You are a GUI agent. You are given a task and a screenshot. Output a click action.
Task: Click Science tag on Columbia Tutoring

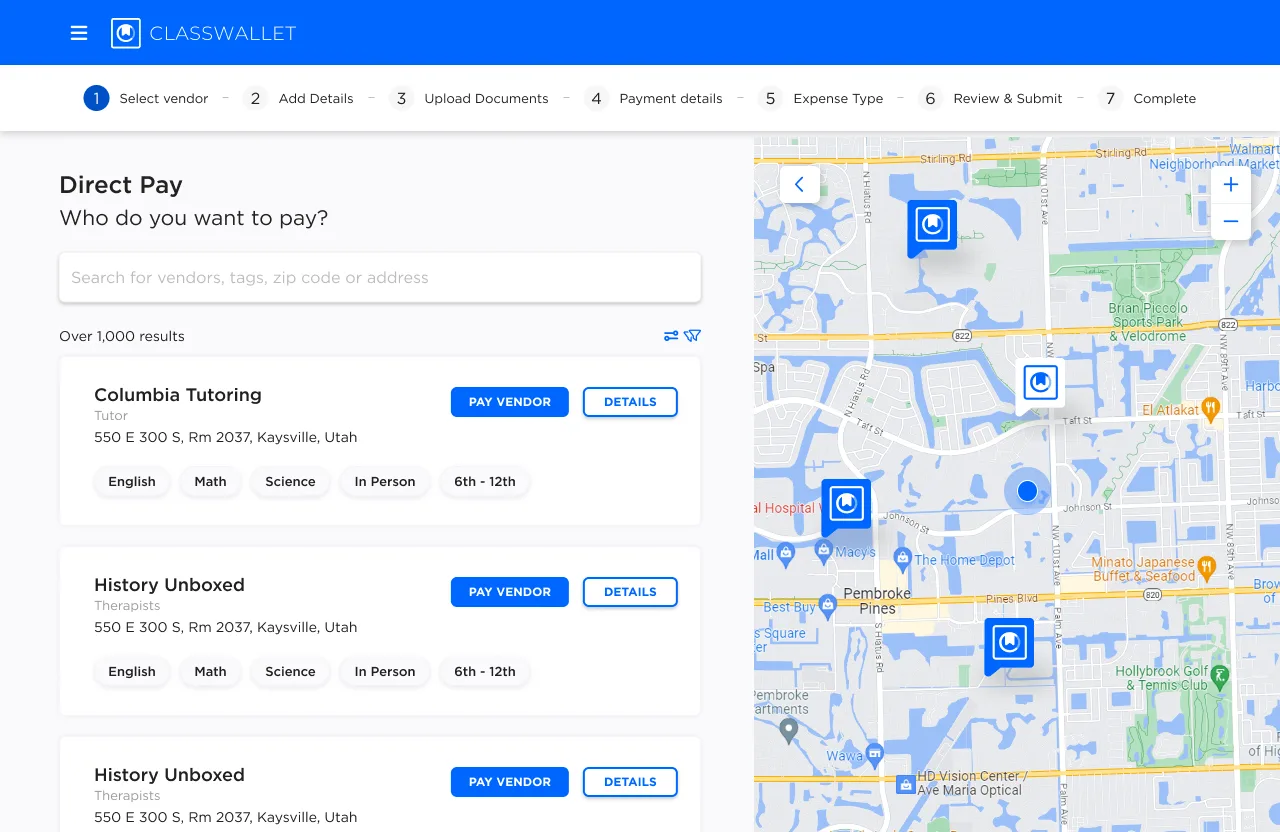click(290, 481)
